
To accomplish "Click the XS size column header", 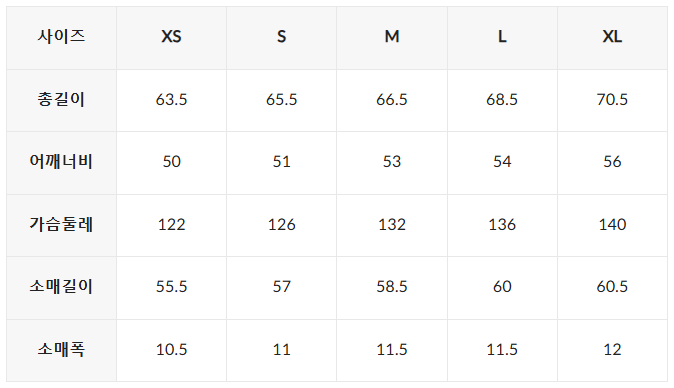I will (x=172, y=37).
